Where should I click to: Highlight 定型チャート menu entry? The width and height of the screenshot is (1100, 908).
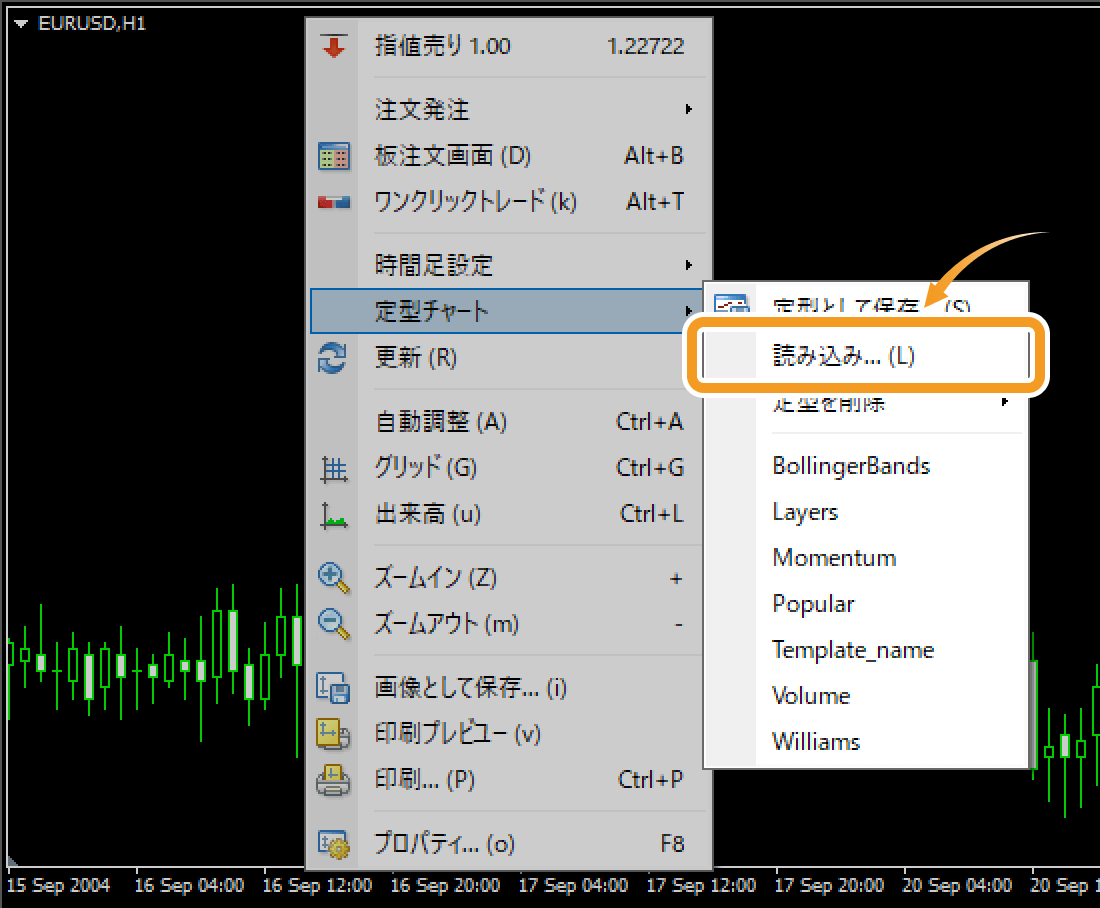(507, 311)
